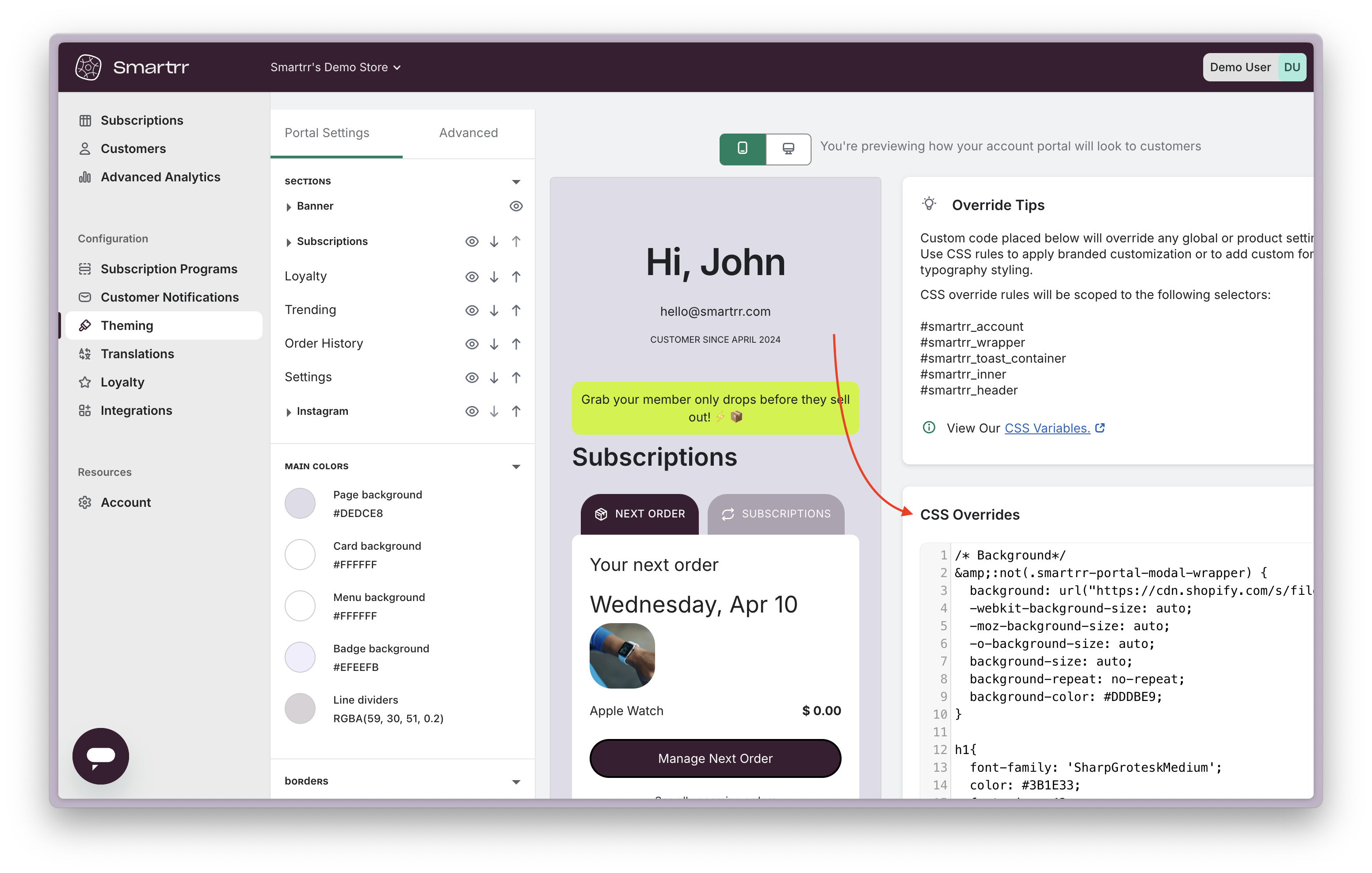Hide the Instagram section via eye
This screenshot has width=1372, height=873.
pos(472,411)
